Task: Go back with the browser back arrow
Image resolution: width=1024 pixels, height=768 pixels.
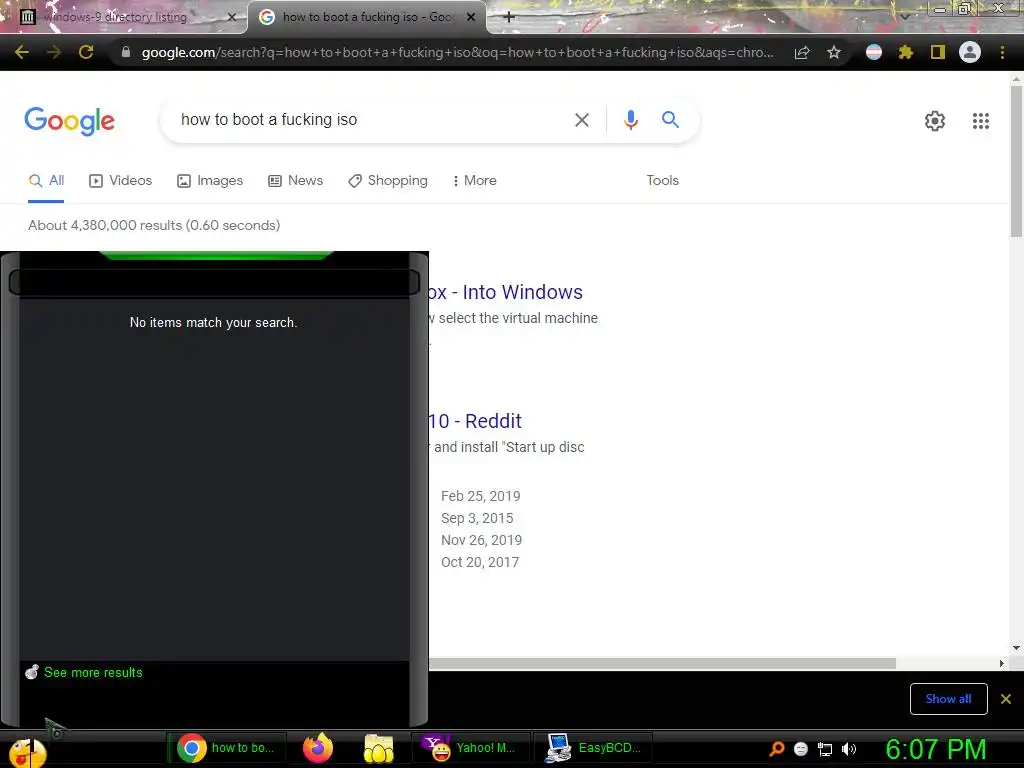Action: (22, 52)
